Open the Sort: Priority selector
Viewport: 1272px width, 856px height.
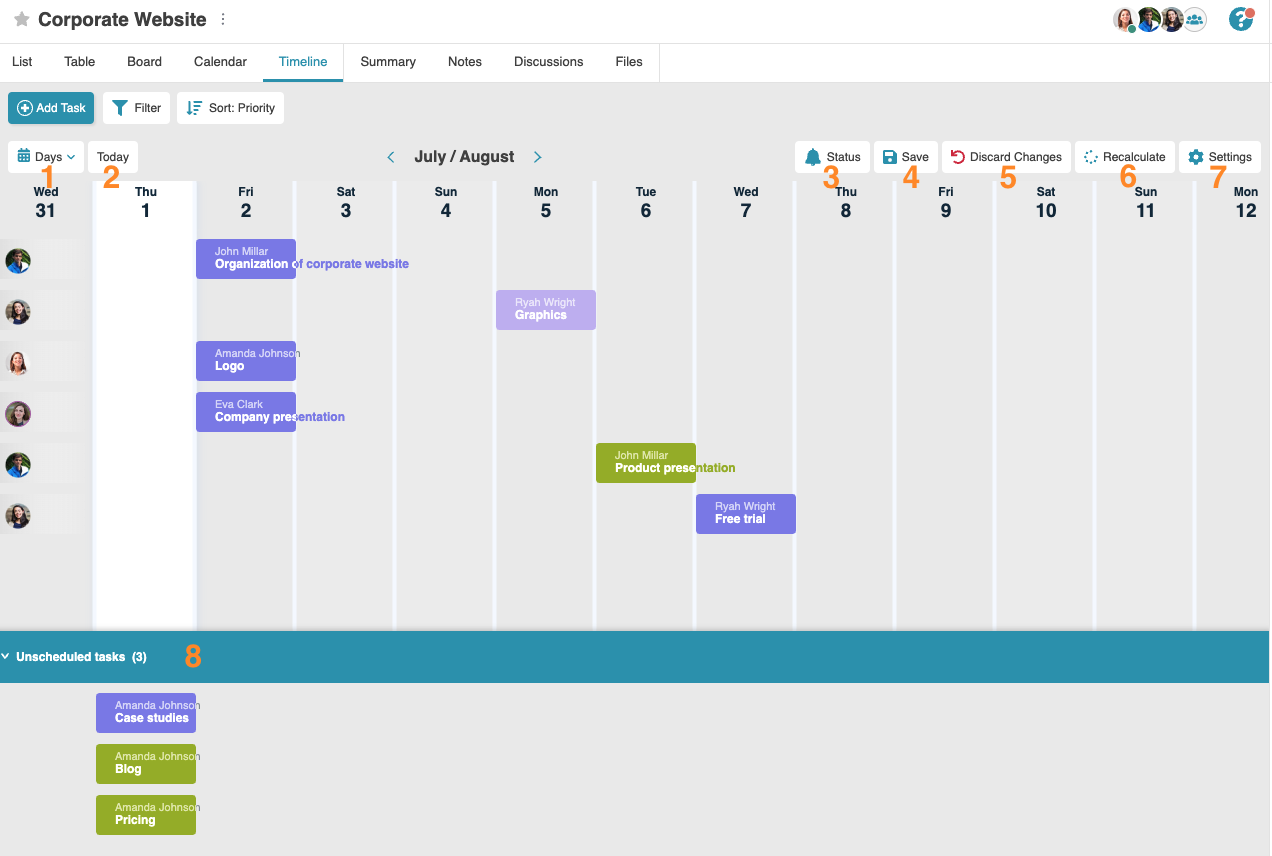(x=230, y=107)
